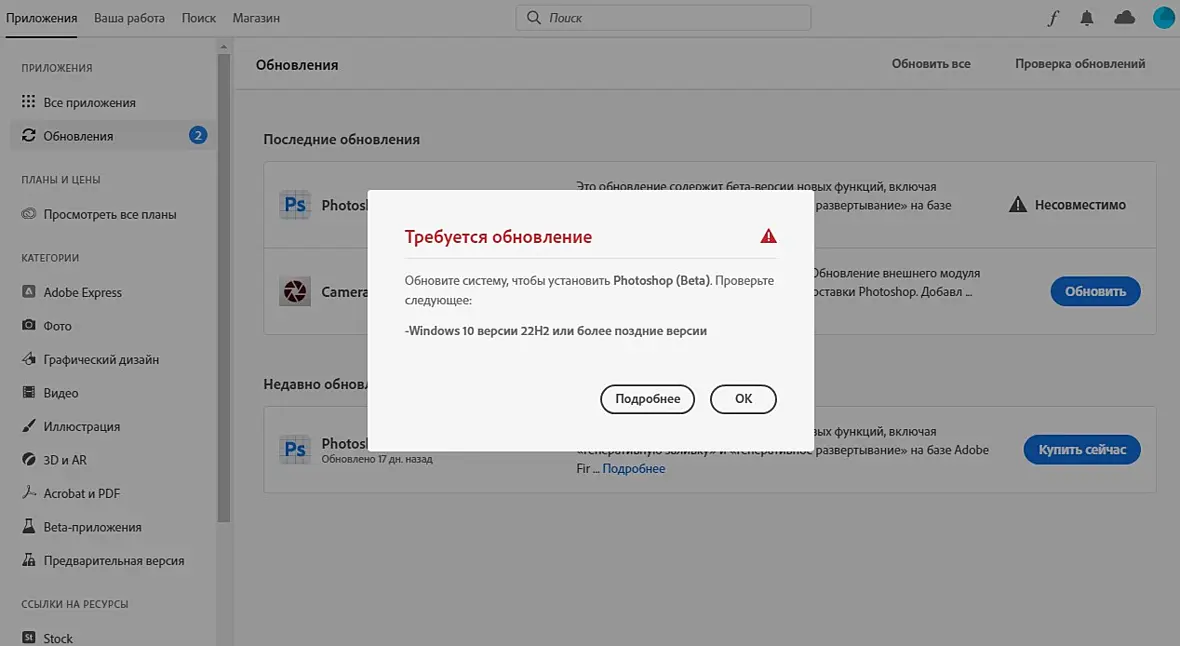Click the Photoshop icon in recently updated
The image size is (1180, 646).
(x=295, y=449)
